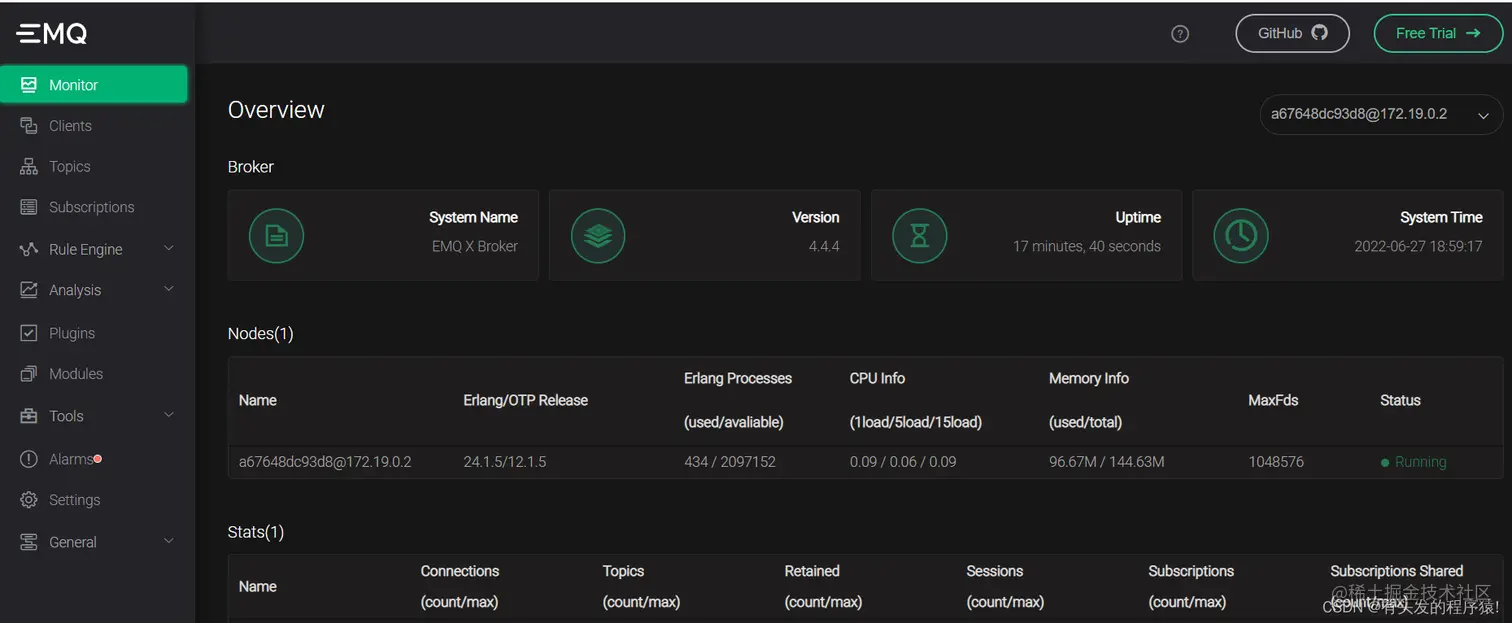The height and width of the screenshot is (623, 1512).
Task: Click the Erlang/OTP Release column header
Action: pyautogui.click(x=526, y=400)
